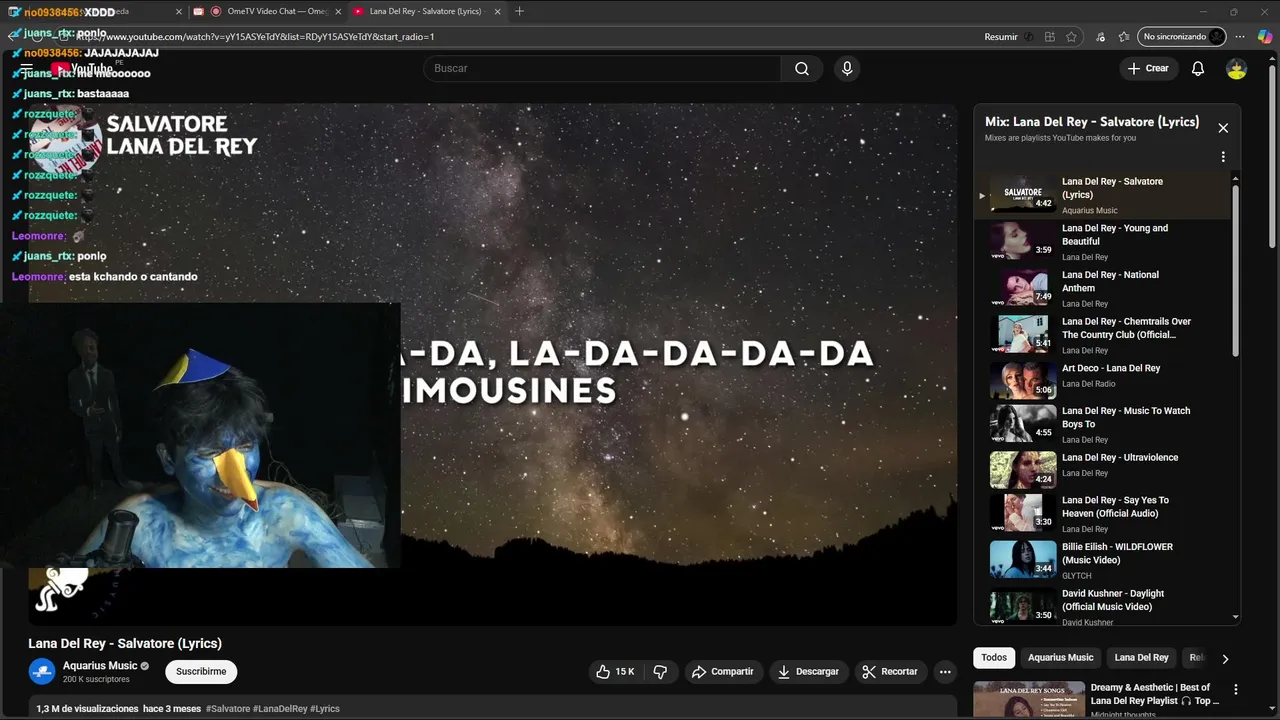Screen dimensions: 1280x720
Task: Click the YouTube search magnifier button
Action: coord(802,68)
